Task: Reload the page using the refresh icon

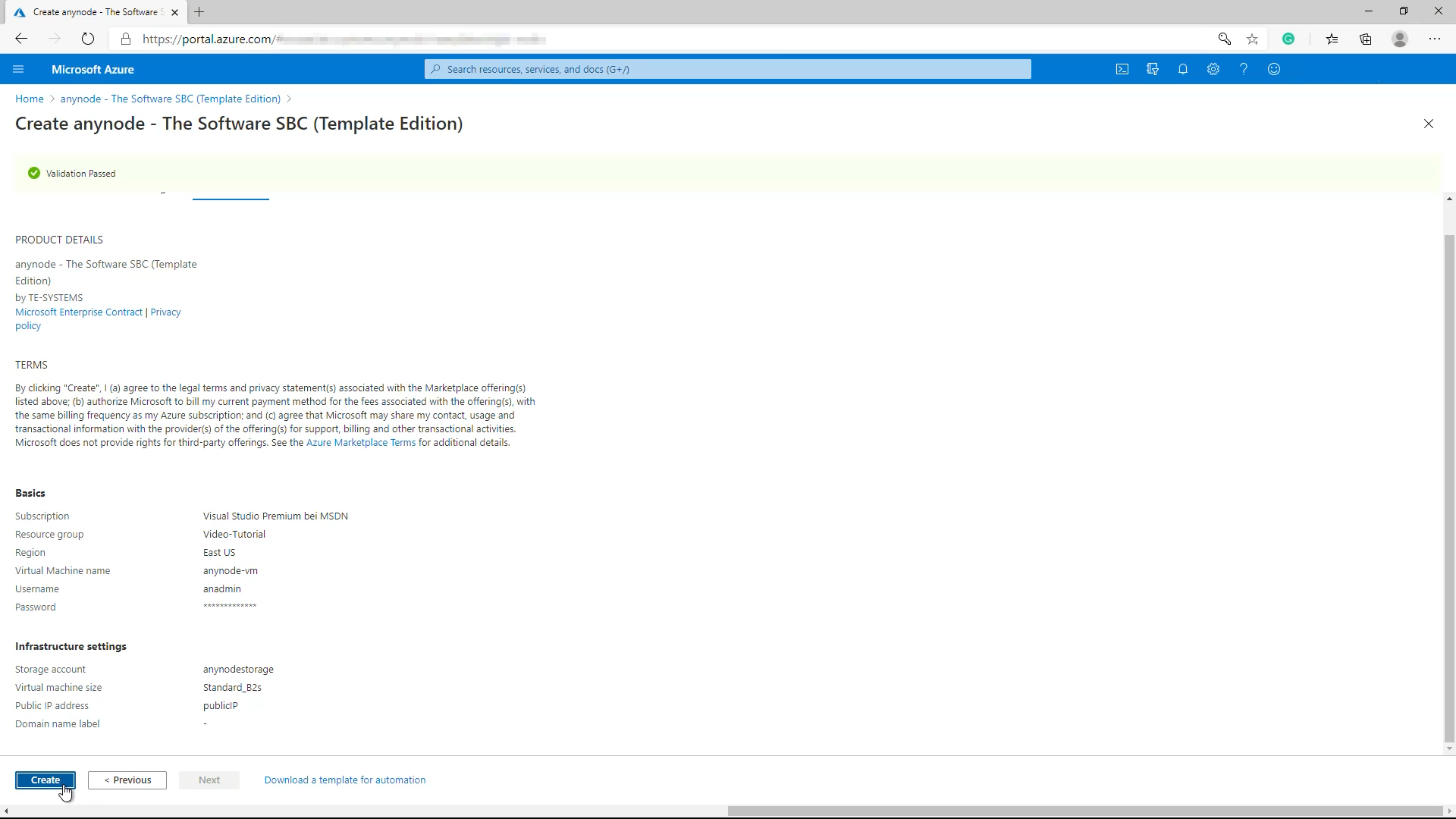Action: (88, 39)
